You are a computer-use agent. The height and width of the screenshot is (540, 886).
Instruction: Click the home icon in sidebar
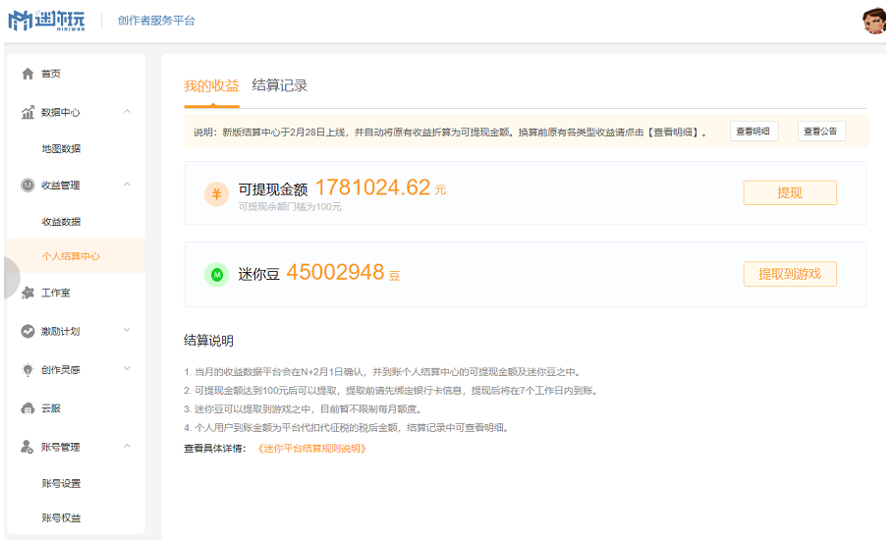28,74
